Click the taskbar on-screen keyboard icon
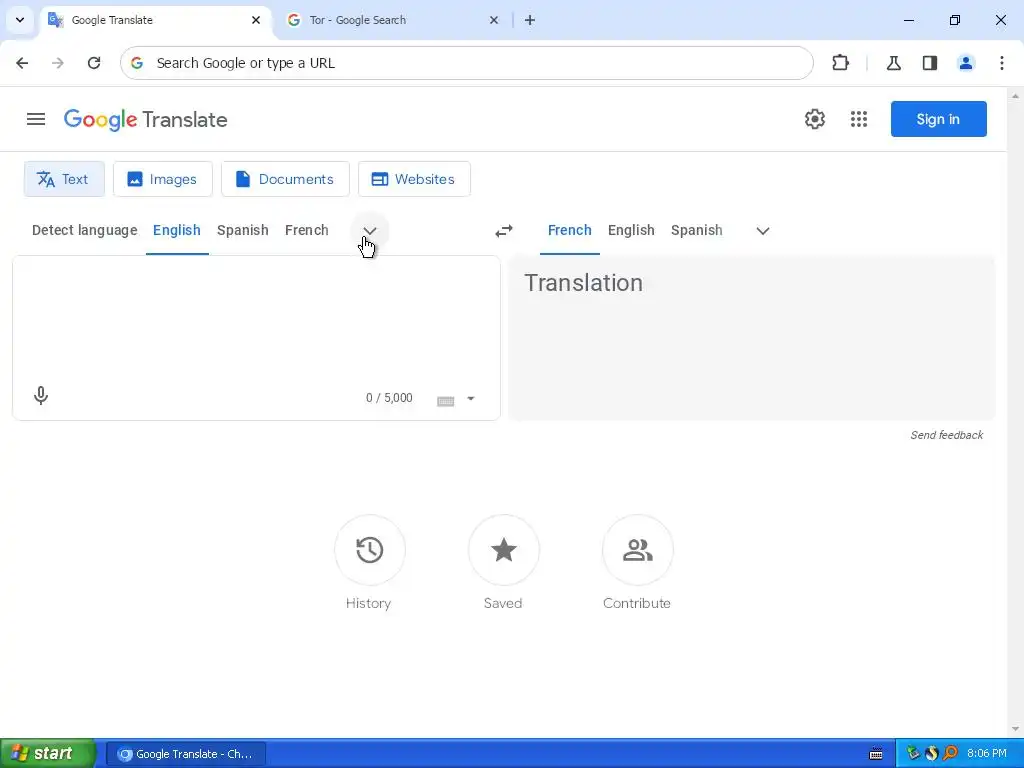 pos(876,754)
